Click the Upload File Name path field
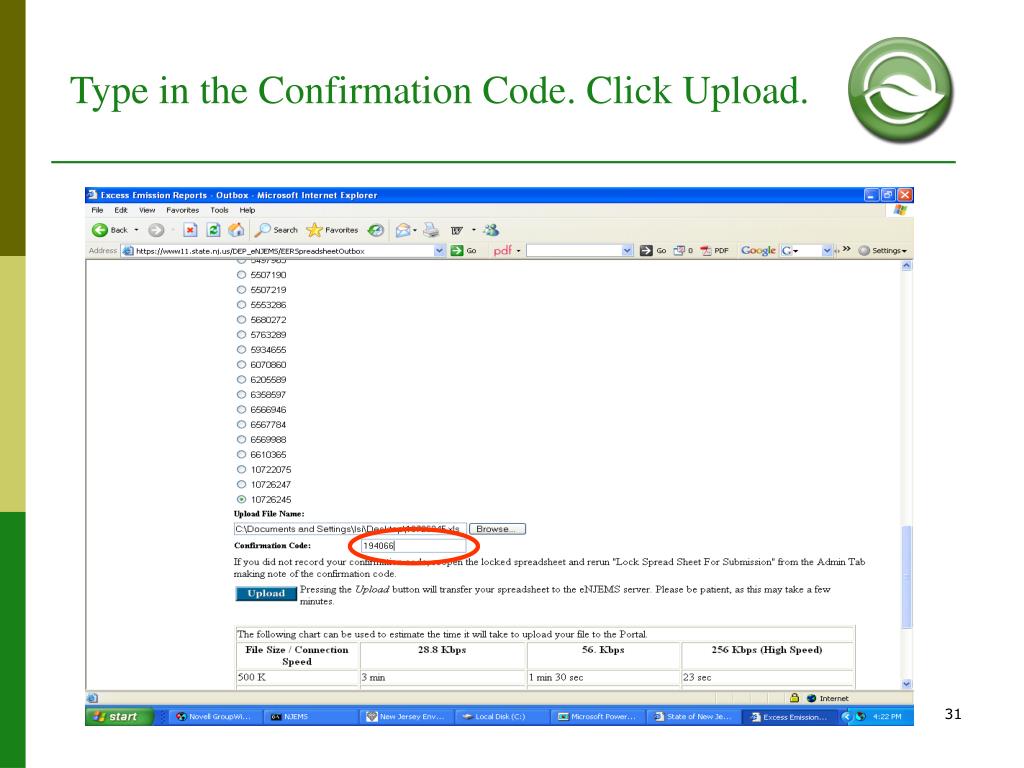1024x768 pixels. tap(350, 529)
